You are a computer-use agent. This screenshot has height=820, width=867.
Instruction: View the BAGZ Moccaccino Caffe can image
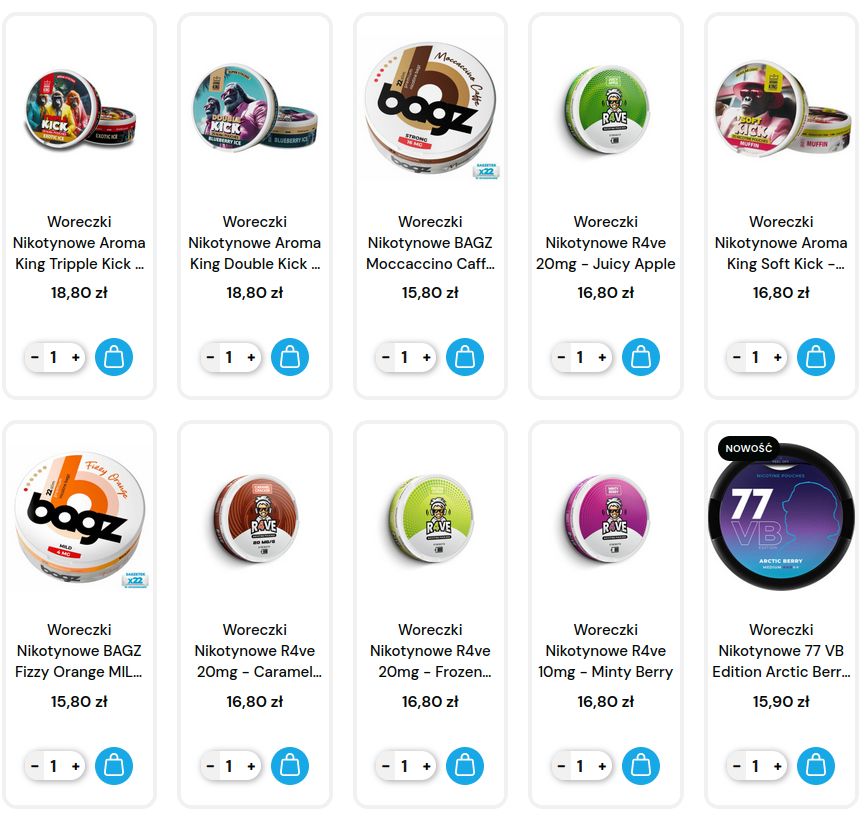click(x=431, y=108)
